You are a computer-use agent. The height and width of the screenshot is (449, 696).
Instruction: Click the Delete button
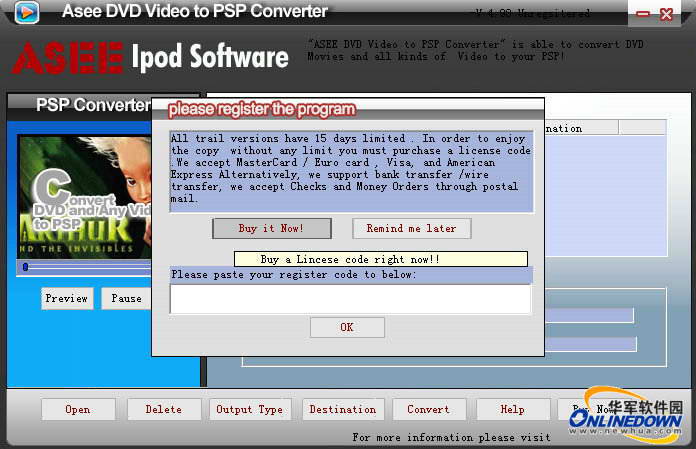164,409
